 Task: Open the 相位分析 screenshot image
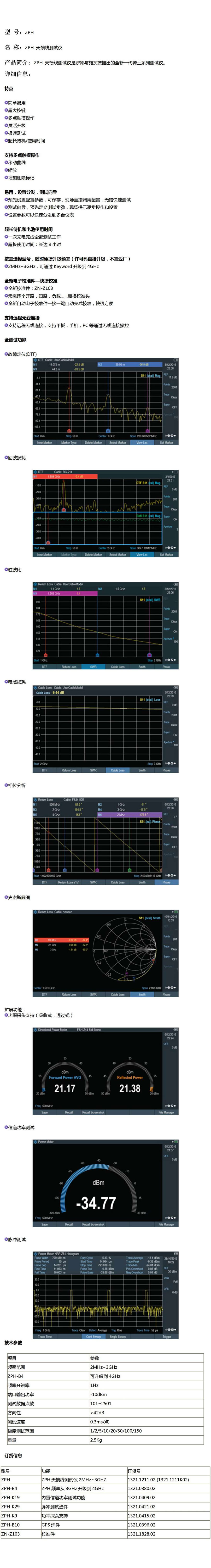105,841
